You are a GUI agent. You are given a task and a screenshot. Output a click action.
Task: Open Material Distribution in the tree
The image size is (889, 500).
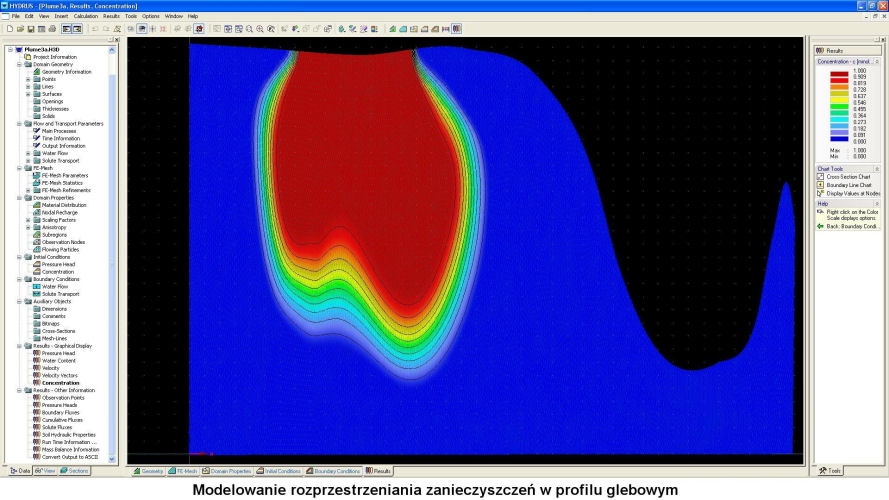tap(64, 205)
